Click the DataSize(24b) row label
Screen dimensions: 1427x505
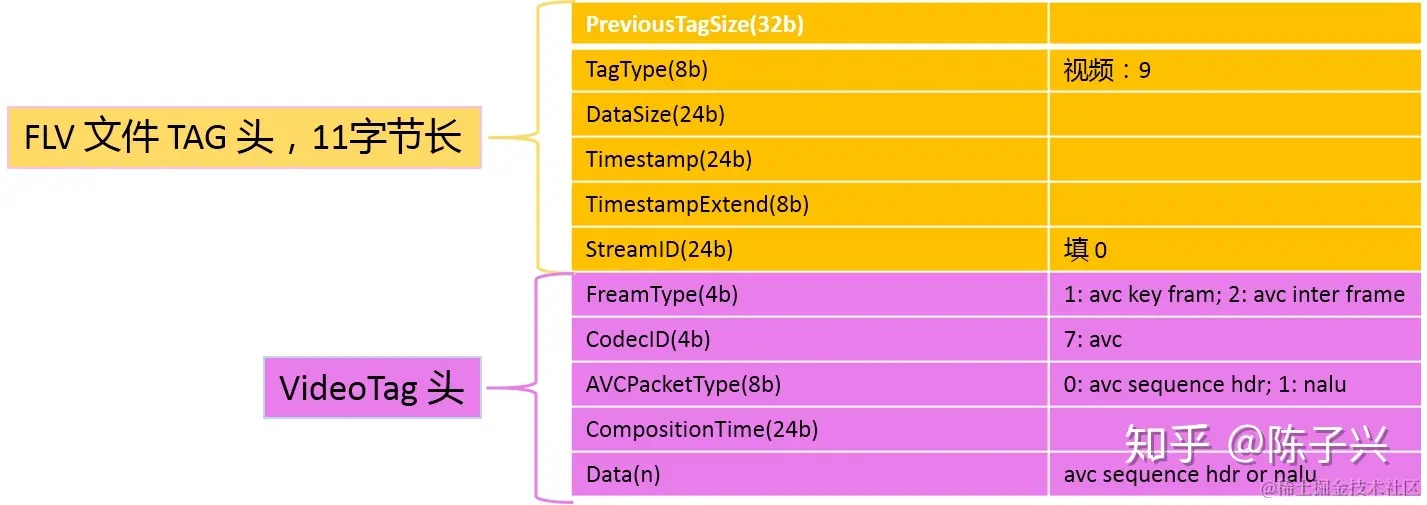[809, 115]
